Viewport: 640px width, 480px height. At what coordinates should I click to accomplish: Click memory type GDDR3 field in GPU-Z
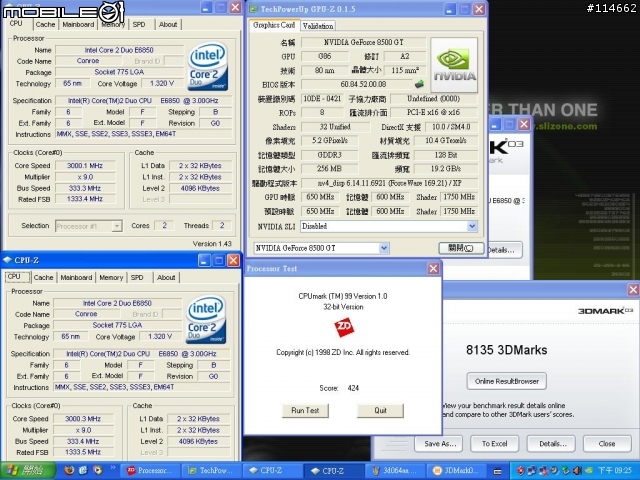pyautogui.click(x=329, y=155)
